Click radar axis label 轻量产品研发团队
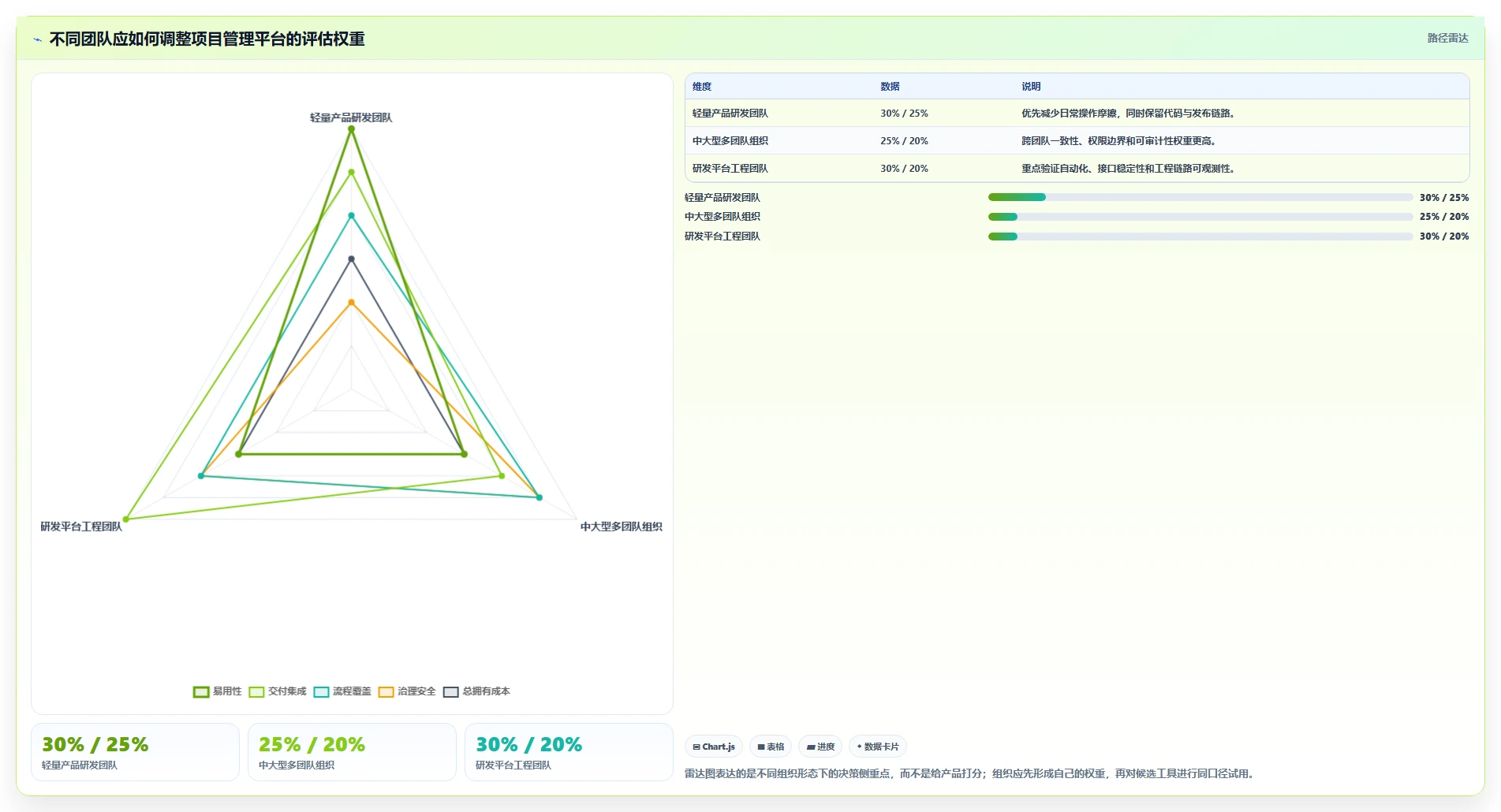 pos(351,117)
